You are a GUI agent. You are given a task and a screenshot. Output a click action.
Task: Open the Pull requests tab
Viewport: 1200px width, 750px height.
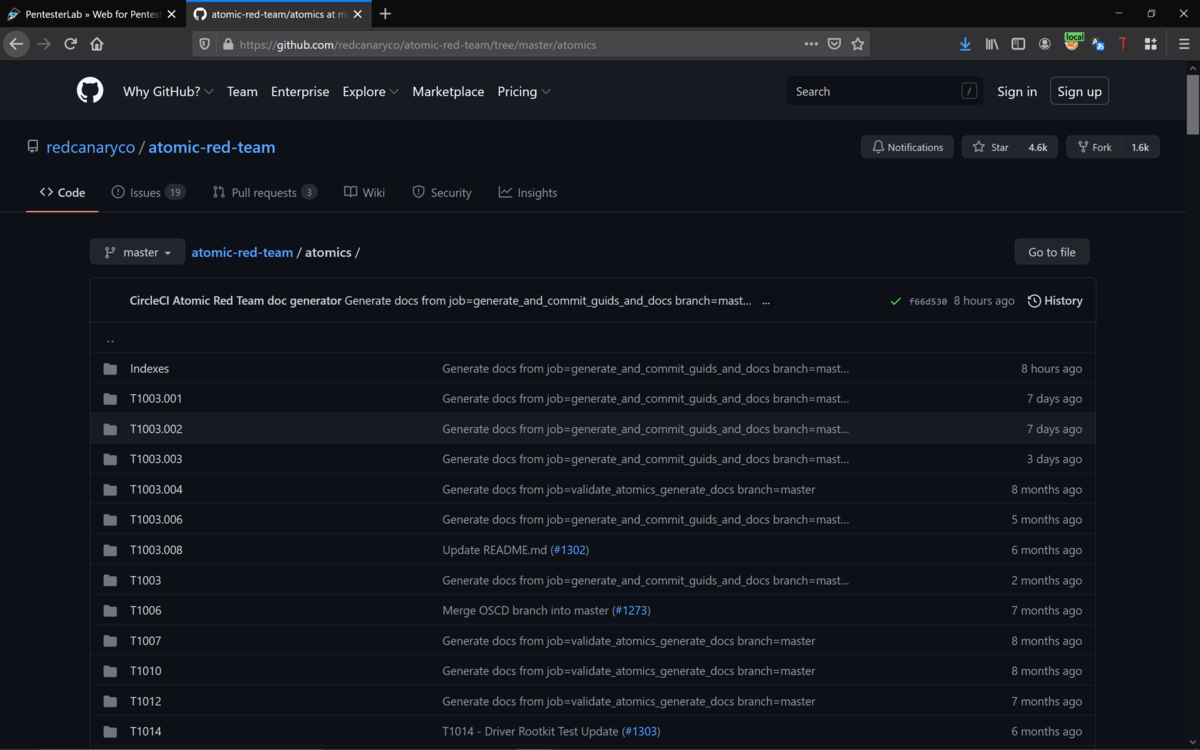(x=264, y=192)
